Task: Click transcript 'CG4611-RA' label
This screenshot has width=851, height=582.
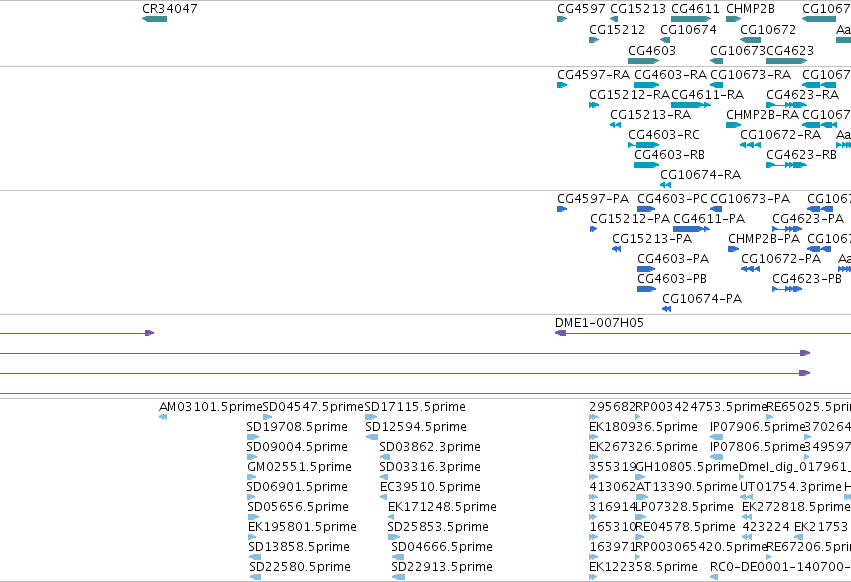Action: pos(708,94)
